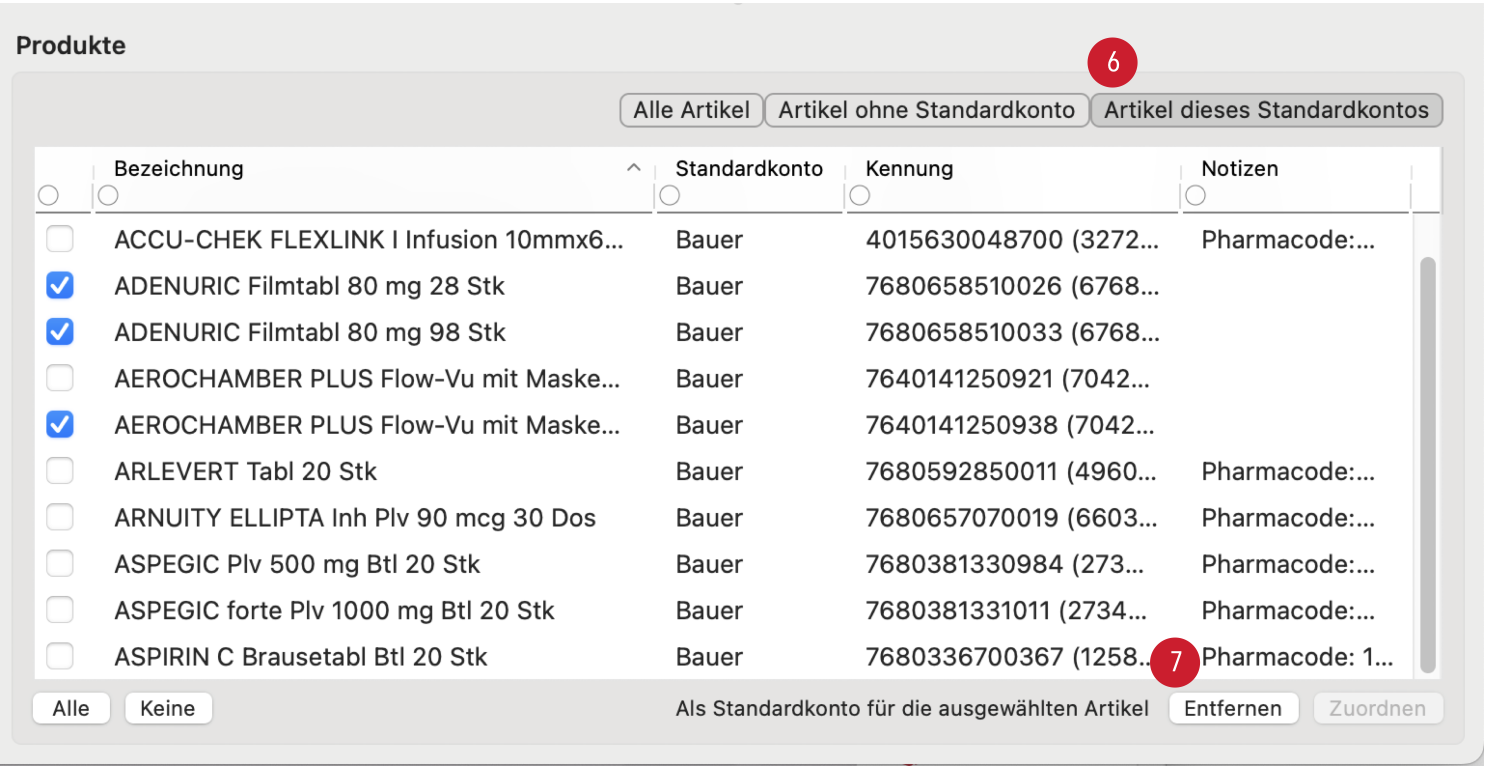
Task: Click the filter circle in the checkbox column header
Action: (x=48, y=196)
